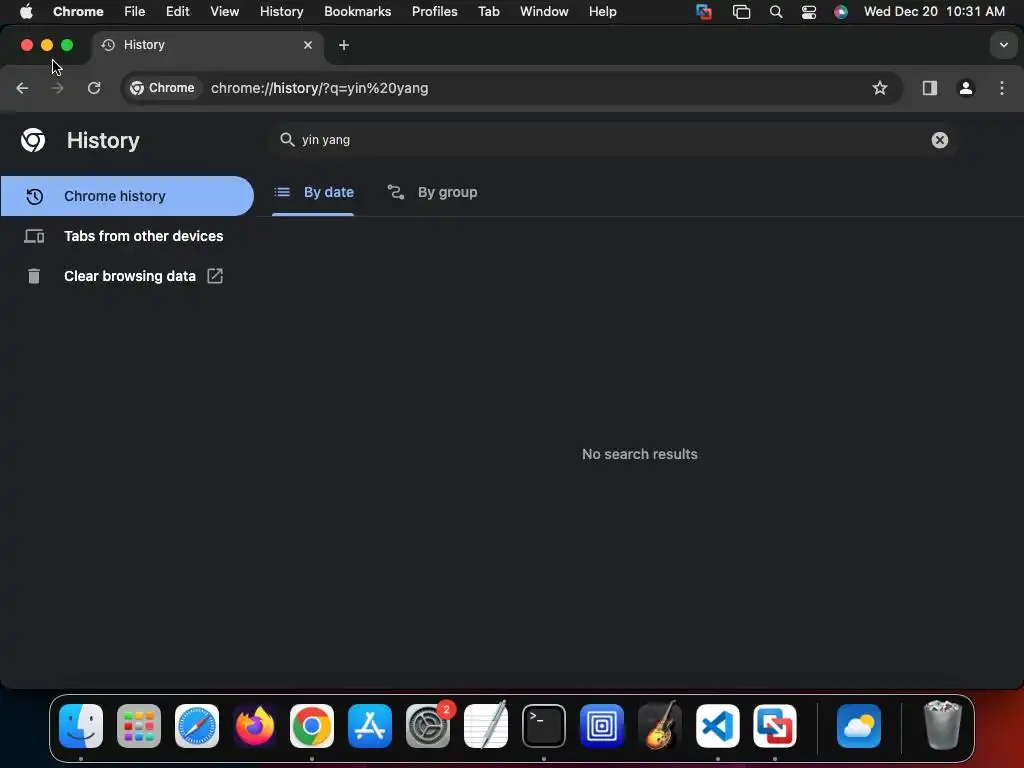Open the profile avatar menu

coord(966,88)
